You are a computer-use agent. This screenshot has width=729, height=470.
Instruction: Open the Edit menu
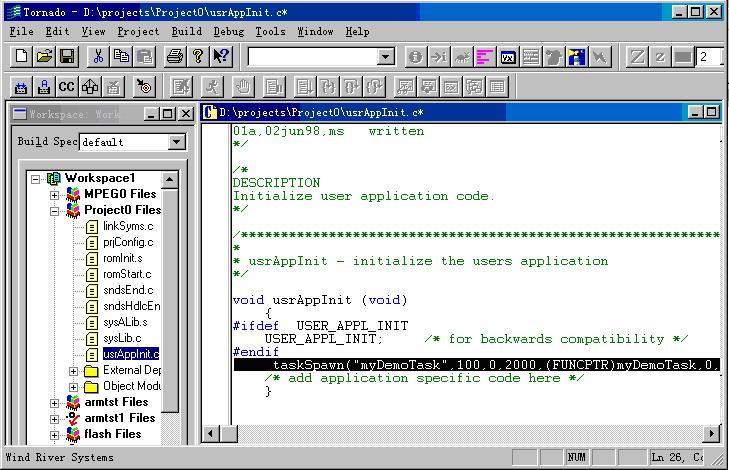(57, 32)
